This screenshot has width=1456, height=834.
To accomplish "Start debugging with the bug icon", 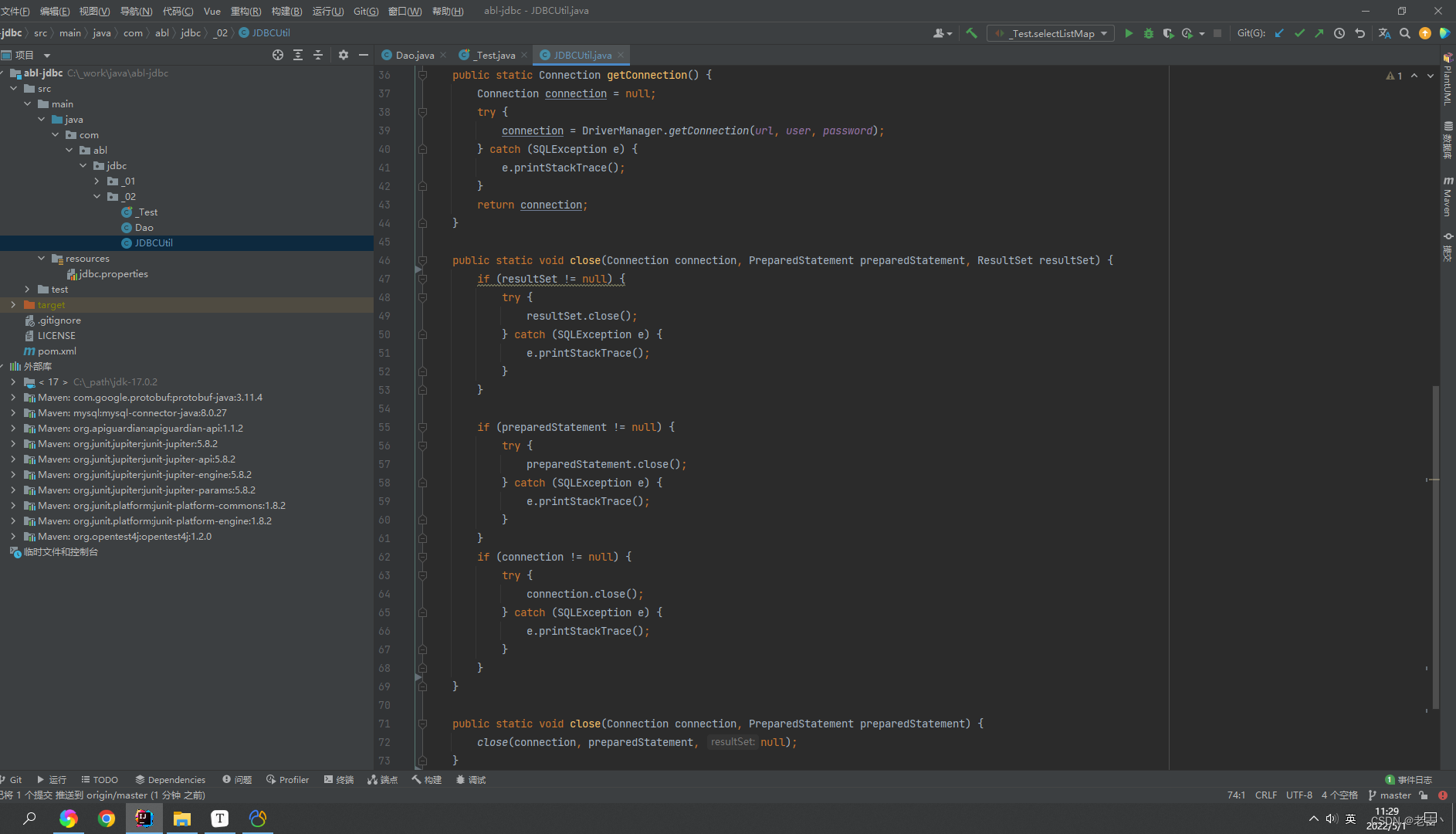I will point(1149,33).
